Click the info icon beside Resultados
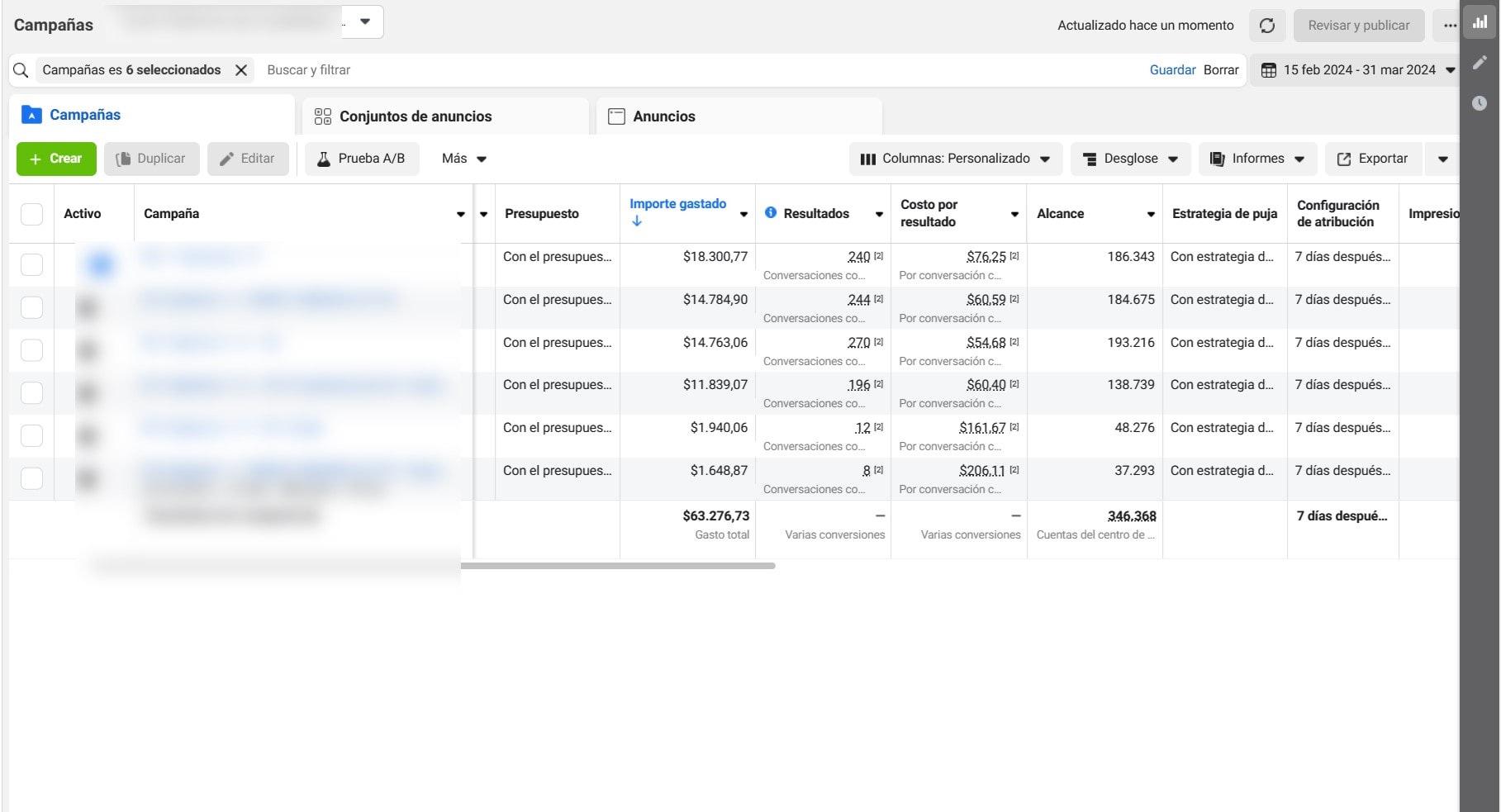 771,213
